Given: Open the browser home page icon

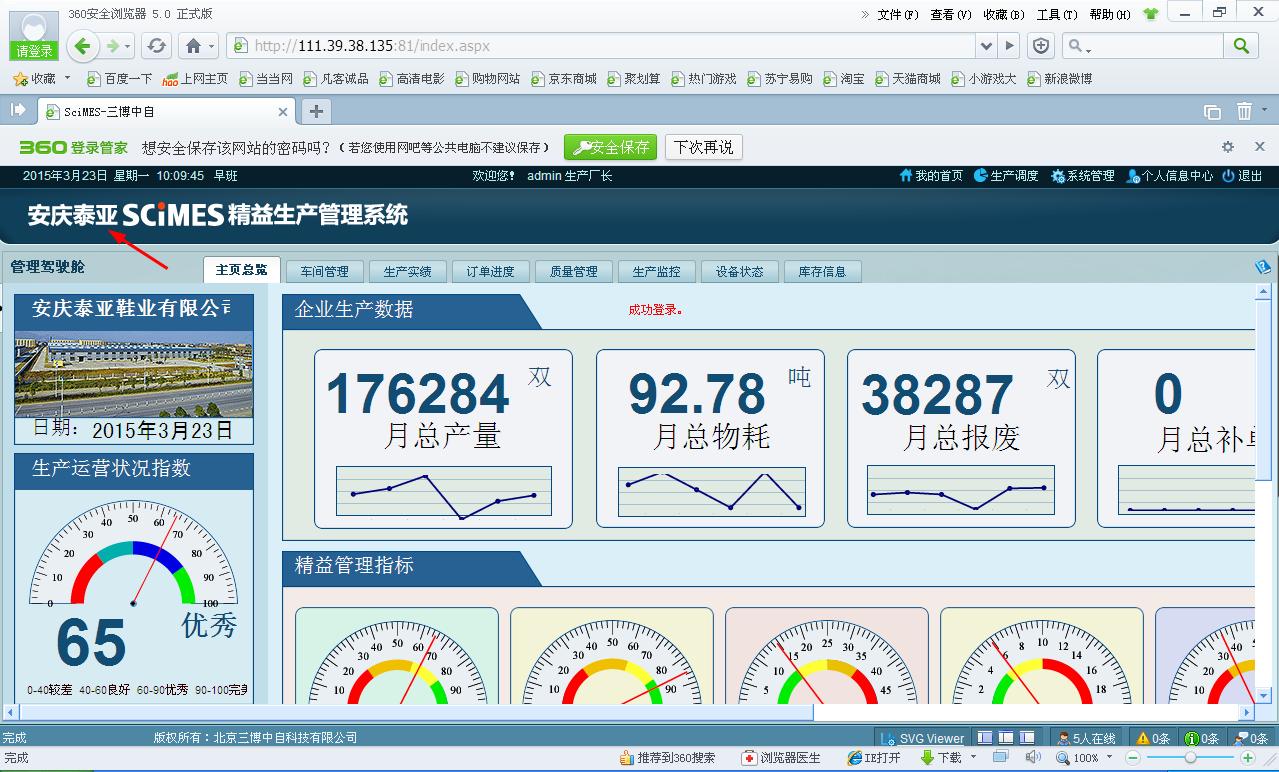Looking at the screenshot, I should (x=194, y=45).
